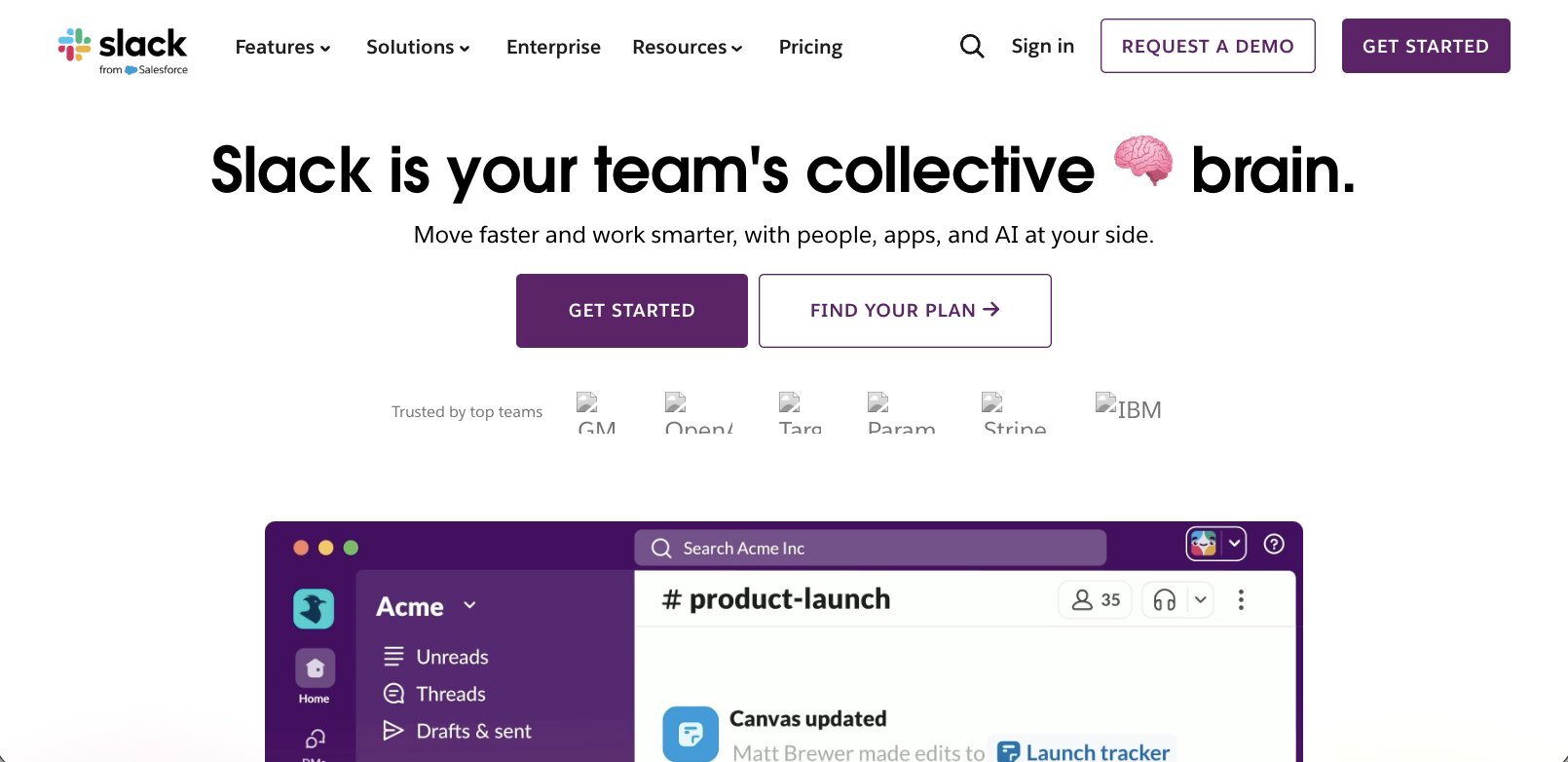Image resolution: width=1568 pixels, height=762 pixels.
Task: Click the Acme workspace bird icon
Action: [x=314, y=609]
